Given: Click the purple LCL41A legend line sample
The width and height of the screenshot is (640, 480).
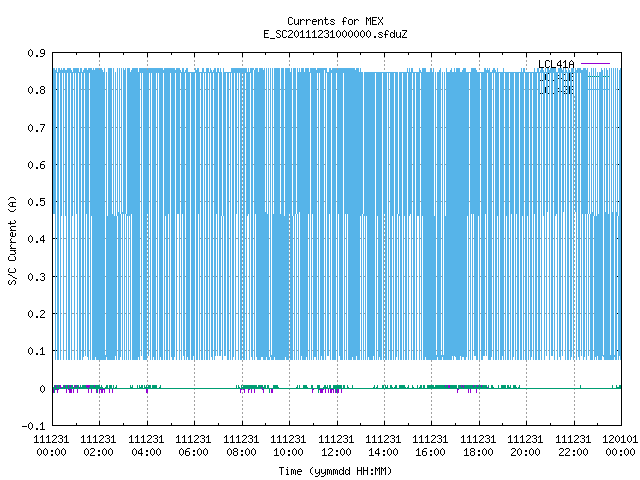Looking at the screenshot, I should [x=595, y=64].
